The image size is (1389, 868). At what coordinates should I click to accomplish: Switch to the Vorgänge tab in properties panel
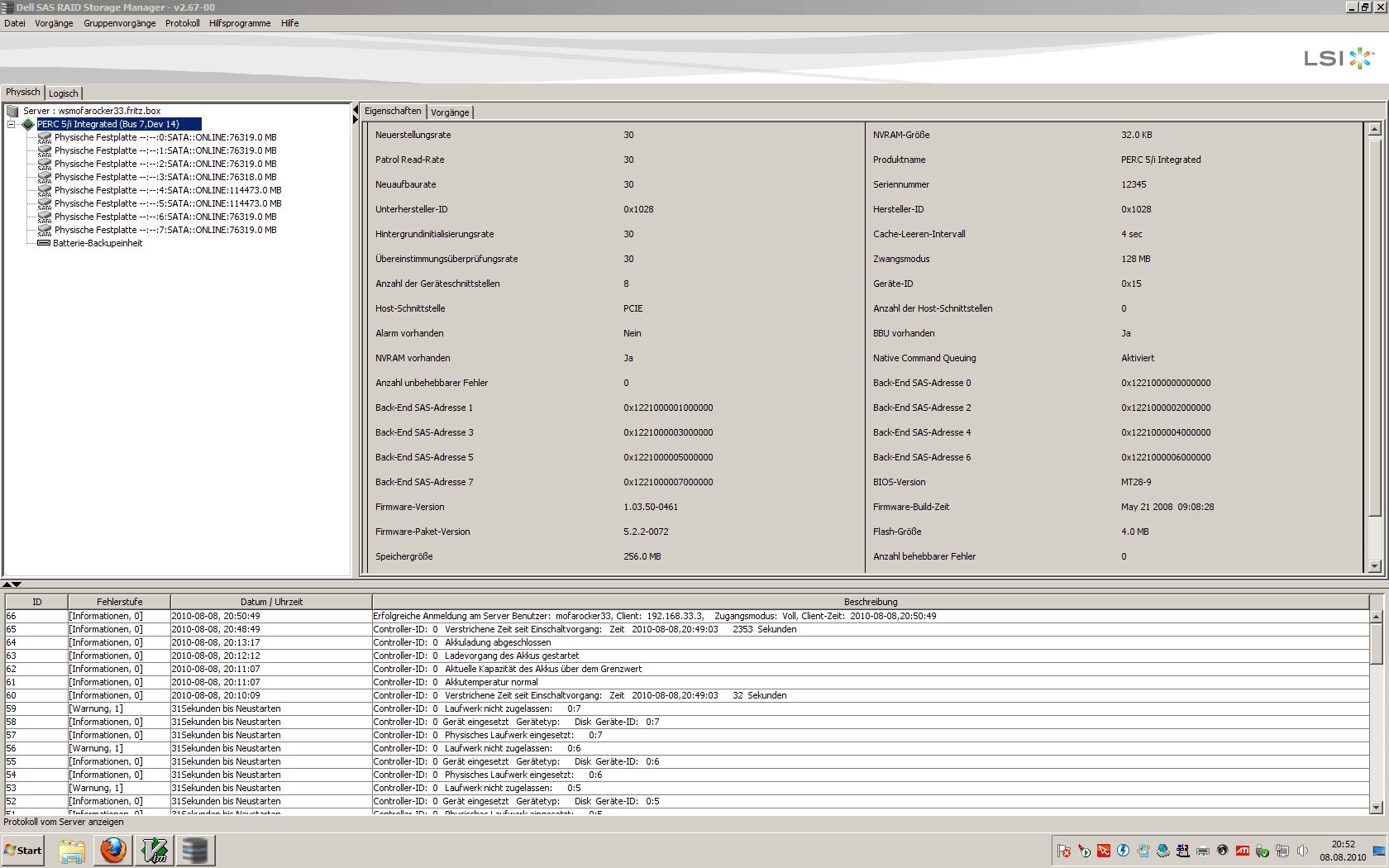(450, 112)
